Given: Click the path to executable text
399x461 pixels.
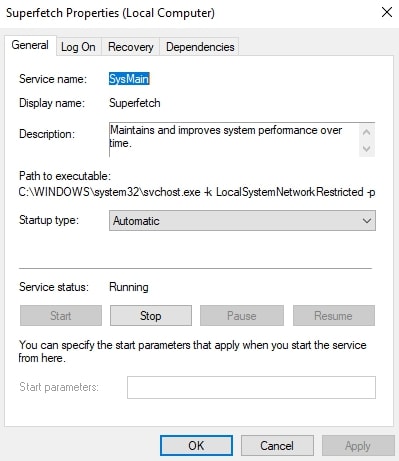Looking at the screenshot, I should (197, 192).
